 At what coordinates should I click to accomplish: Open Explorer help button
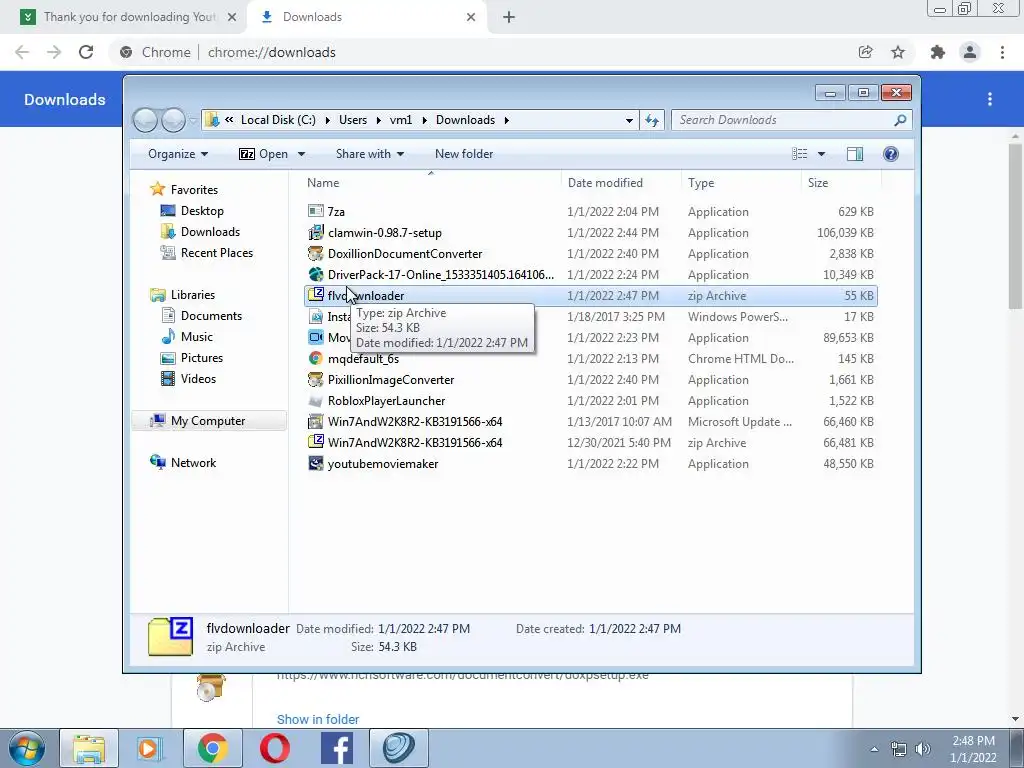click(x=890, y=153)
